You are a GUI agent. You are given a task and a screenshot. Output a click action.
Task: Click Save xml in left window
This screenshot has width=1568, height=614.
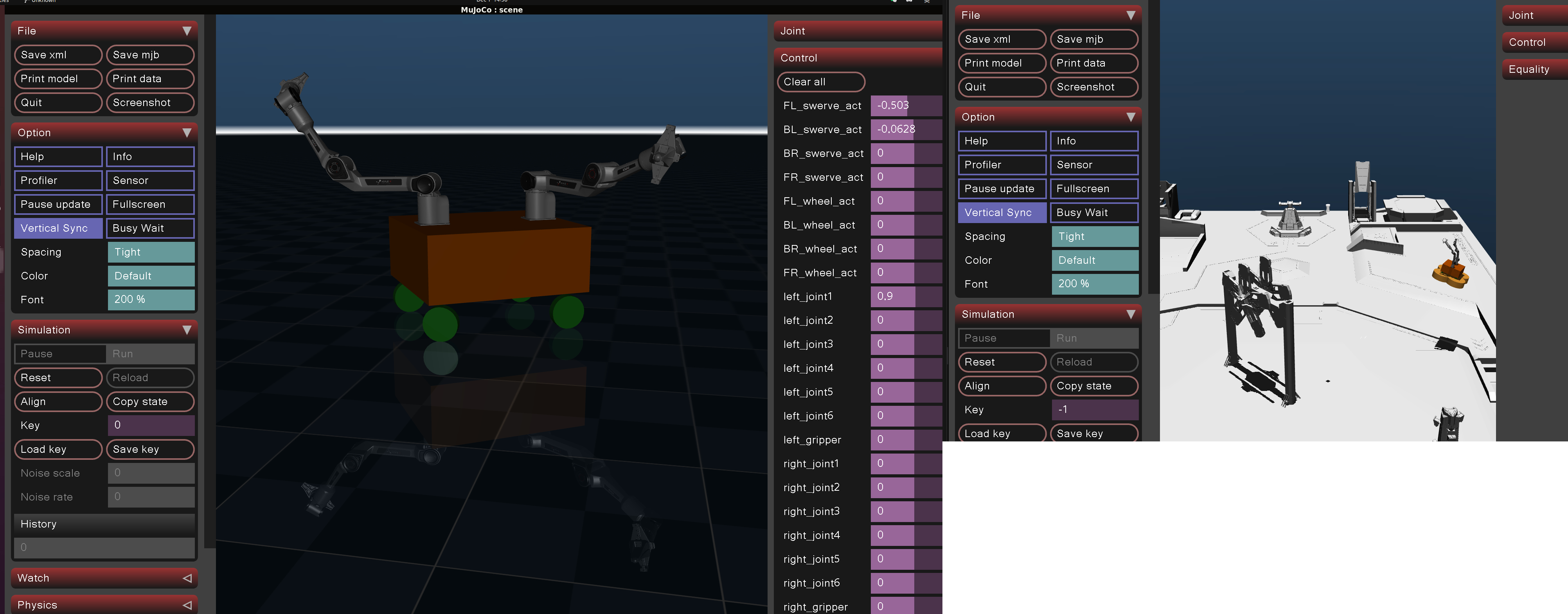pos(58,55)
